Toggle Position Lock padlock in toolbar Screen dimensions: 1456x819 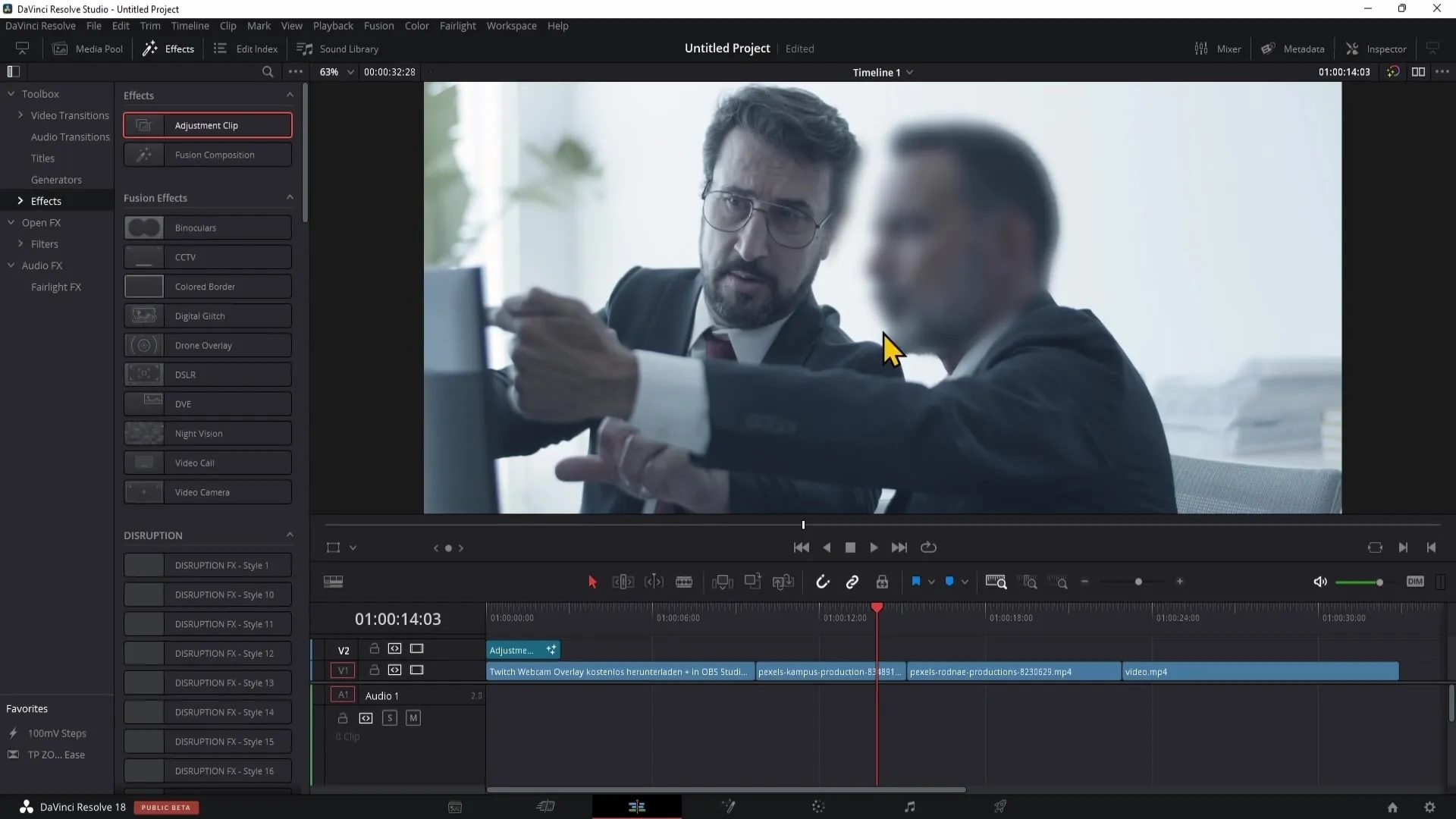pos(882,582)
